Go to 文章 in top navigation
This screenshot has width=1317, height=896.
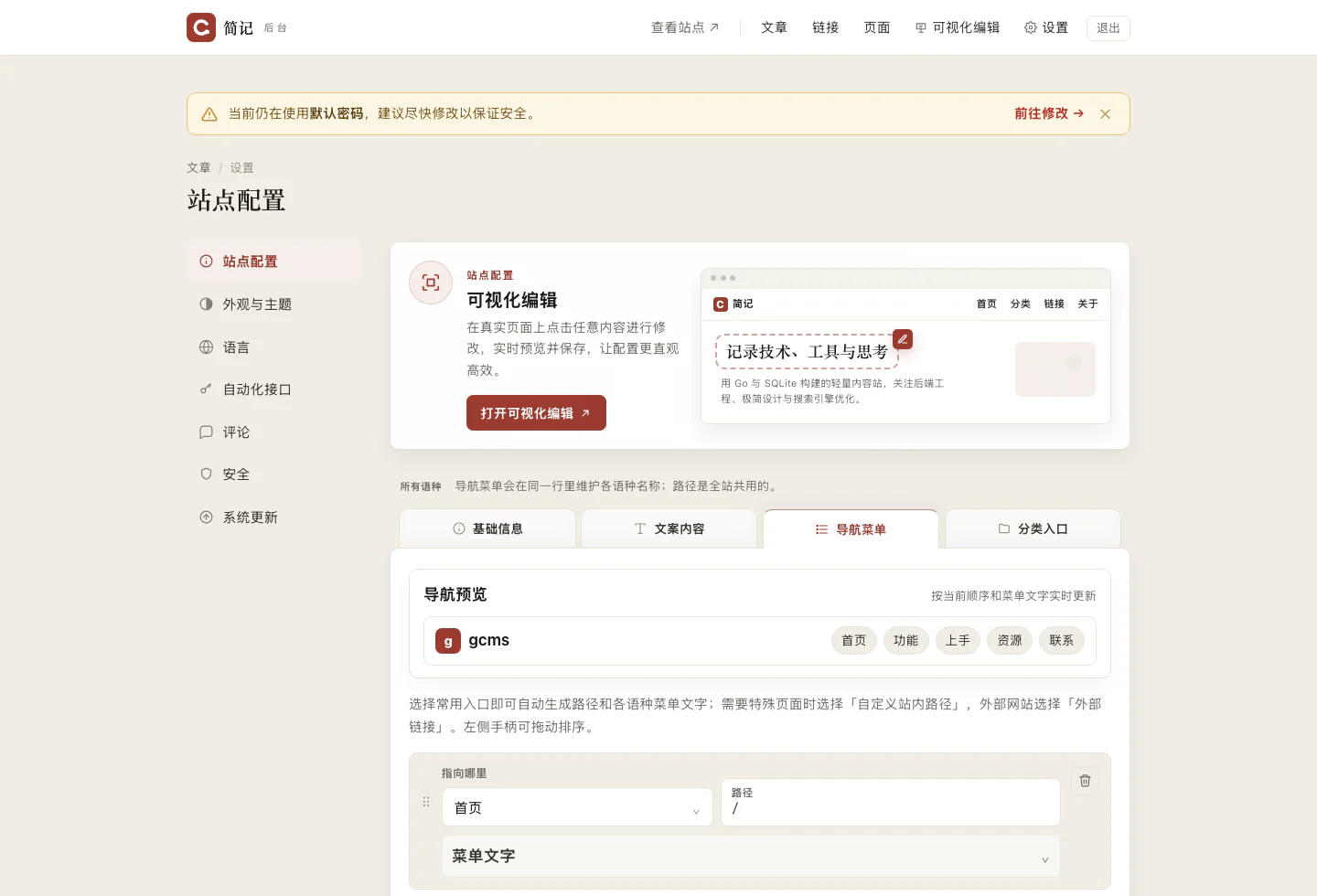click(x=774, y=27)
